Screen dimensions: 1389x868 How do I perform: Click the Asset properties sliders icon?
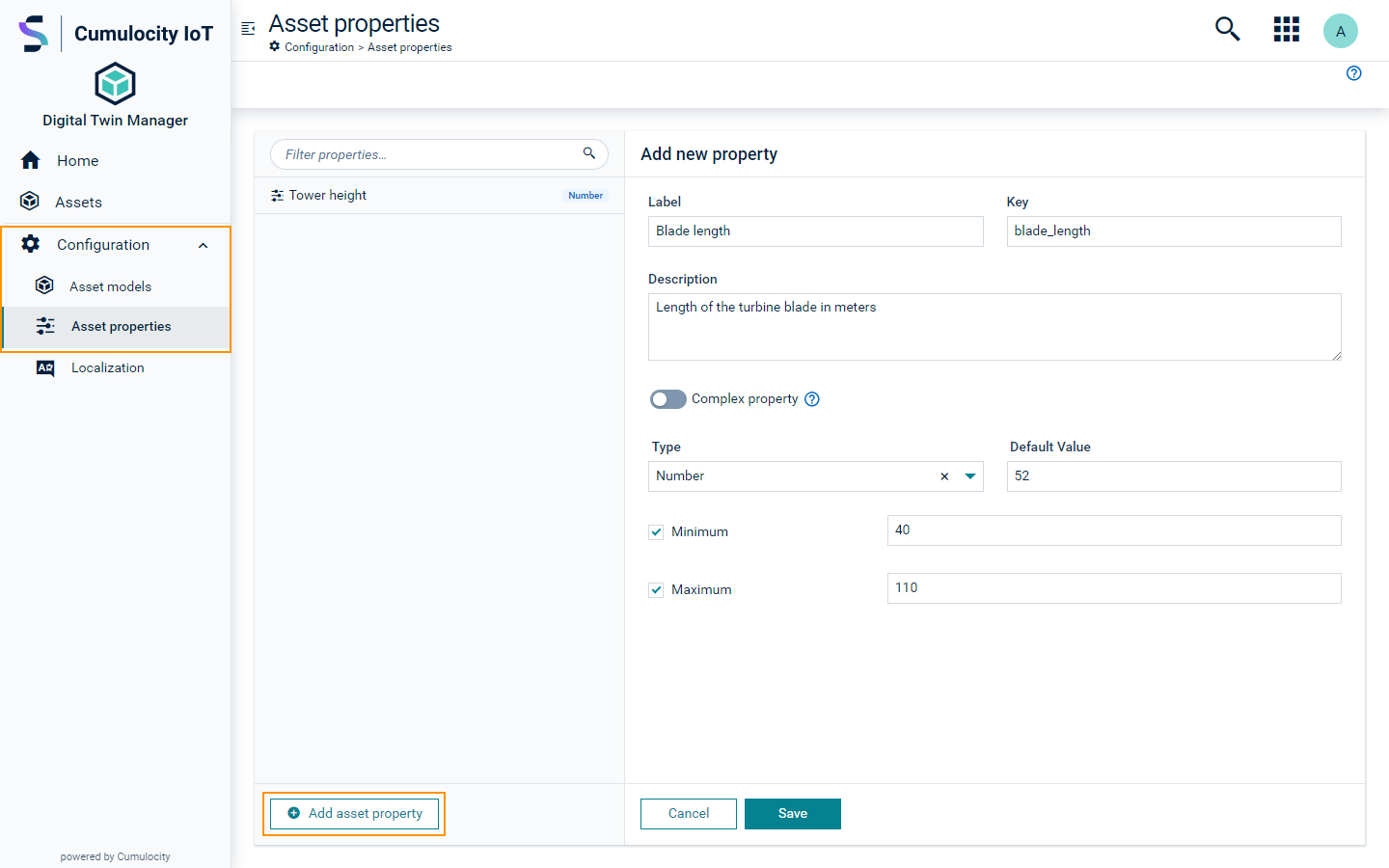[45, 326]
